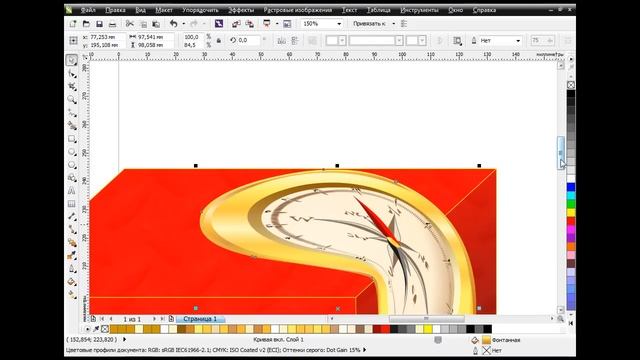Image resolution: width=640 pixels, height=360 pixels.
Task: Expand the color profile status arrow
Action: click(x=364, y=349)
